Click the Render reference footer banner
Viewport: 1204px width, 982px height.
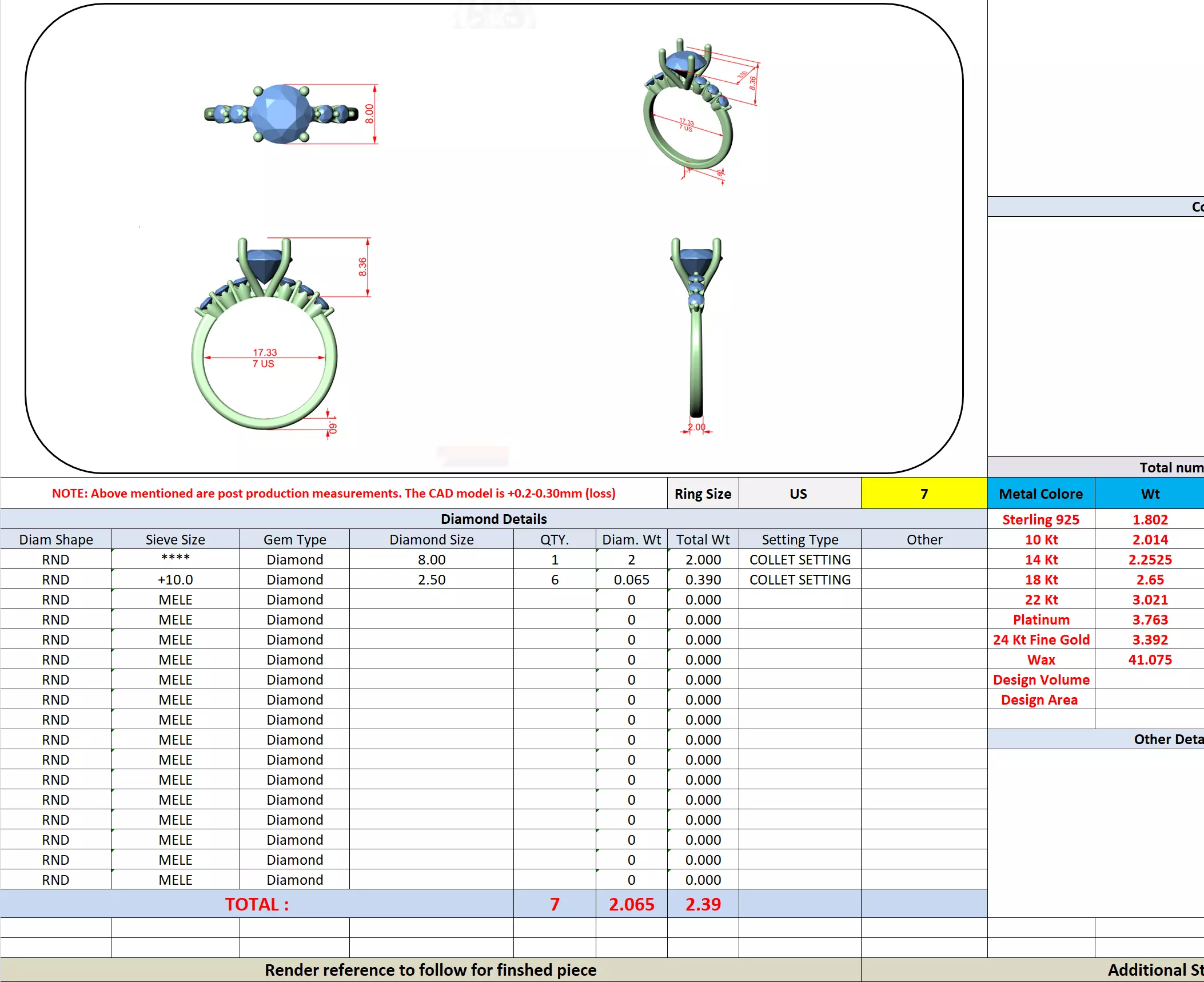(x=430, y=970)
